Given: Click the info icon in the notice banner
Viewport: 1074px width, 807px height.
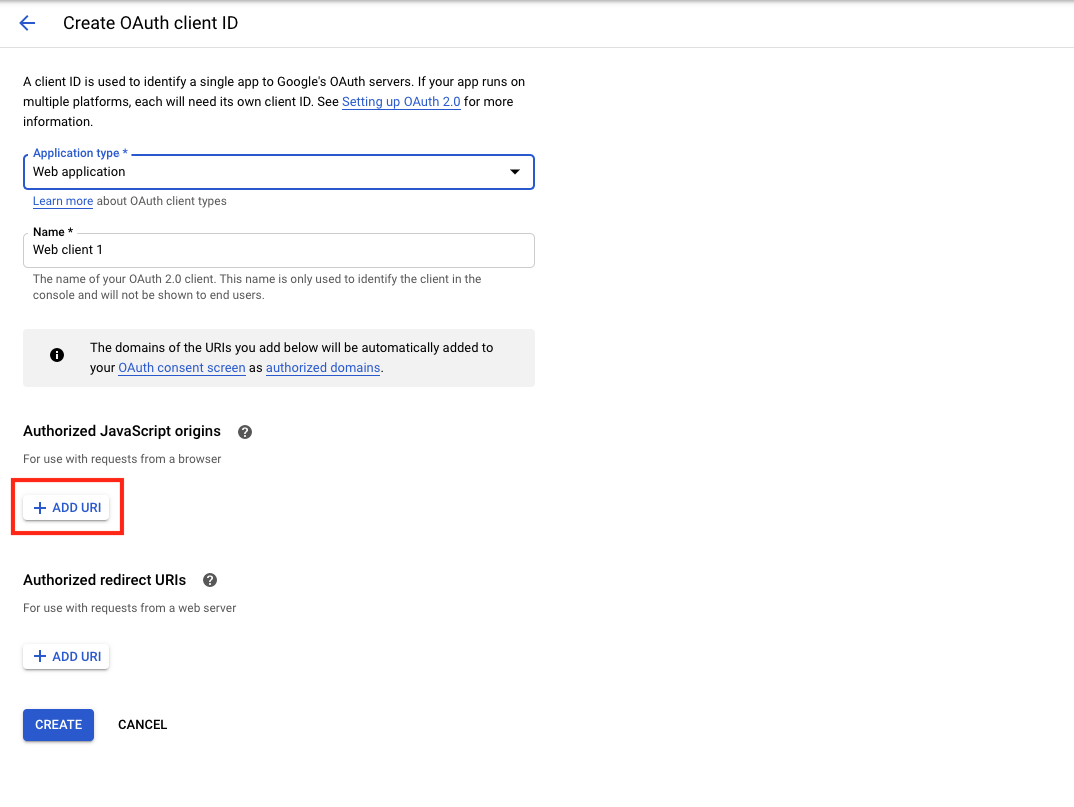Looking at the screenshot, I should (57, 355).
